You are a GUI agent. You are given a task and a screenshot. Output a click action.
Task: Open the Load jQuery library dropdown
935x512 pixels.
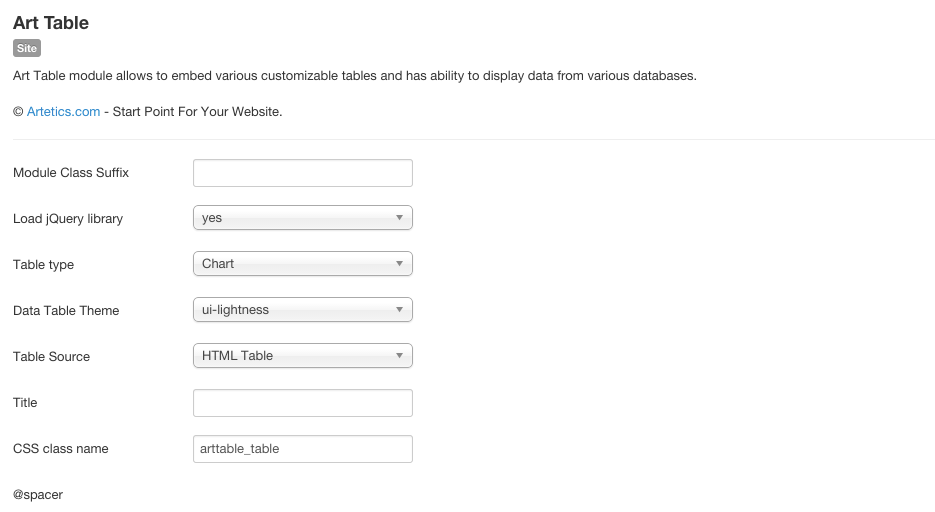coord(303,218)
